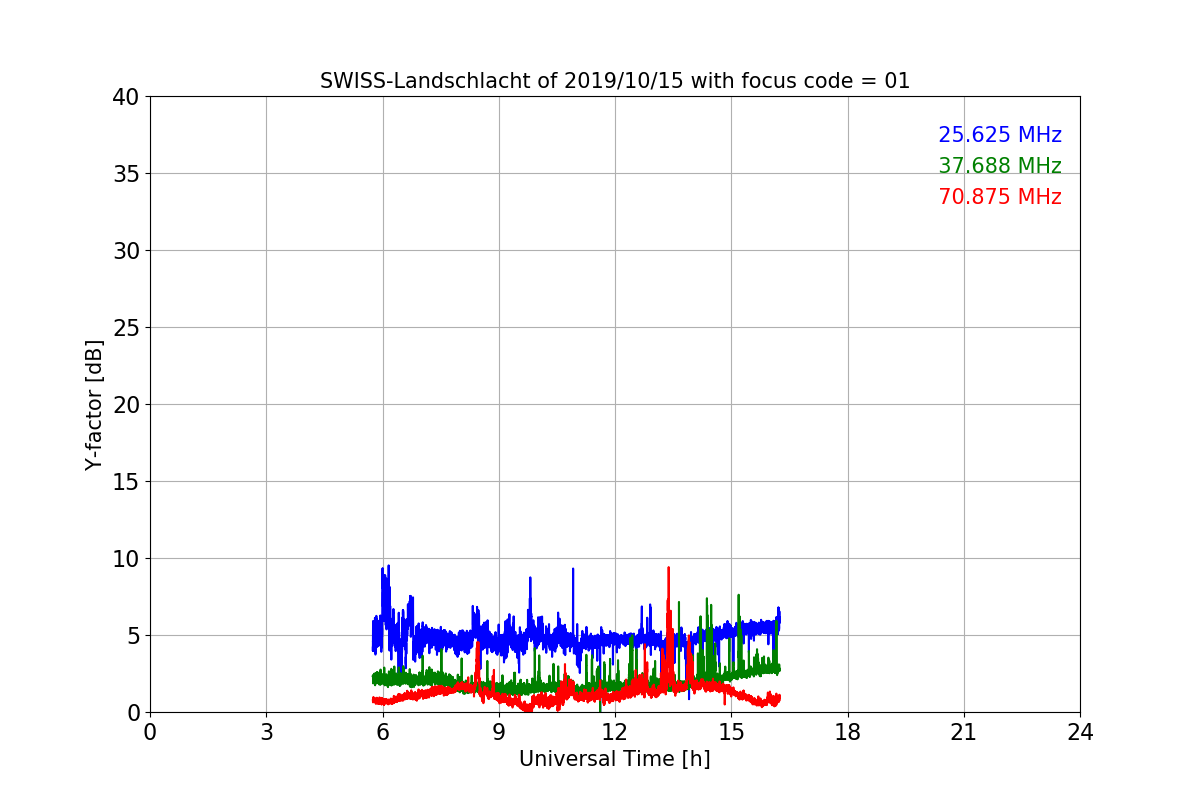
Task: Click the x-axis tick label 18
Action: (x=848, y=732)
